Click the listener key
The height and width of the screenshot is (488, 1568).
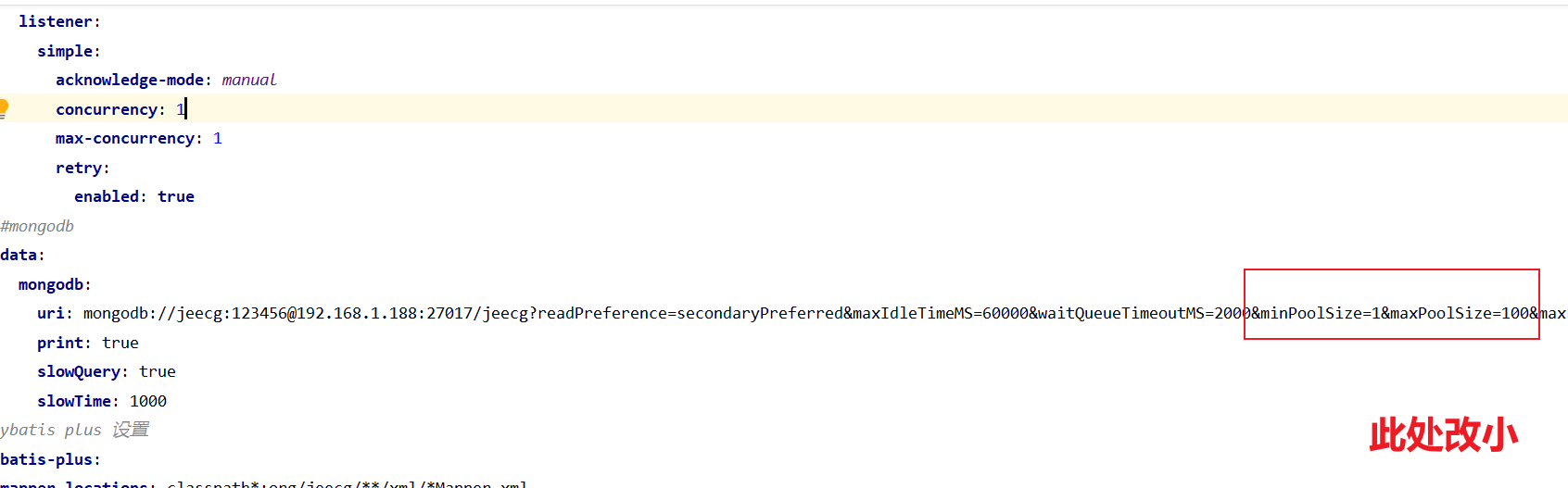pos(56,21)
